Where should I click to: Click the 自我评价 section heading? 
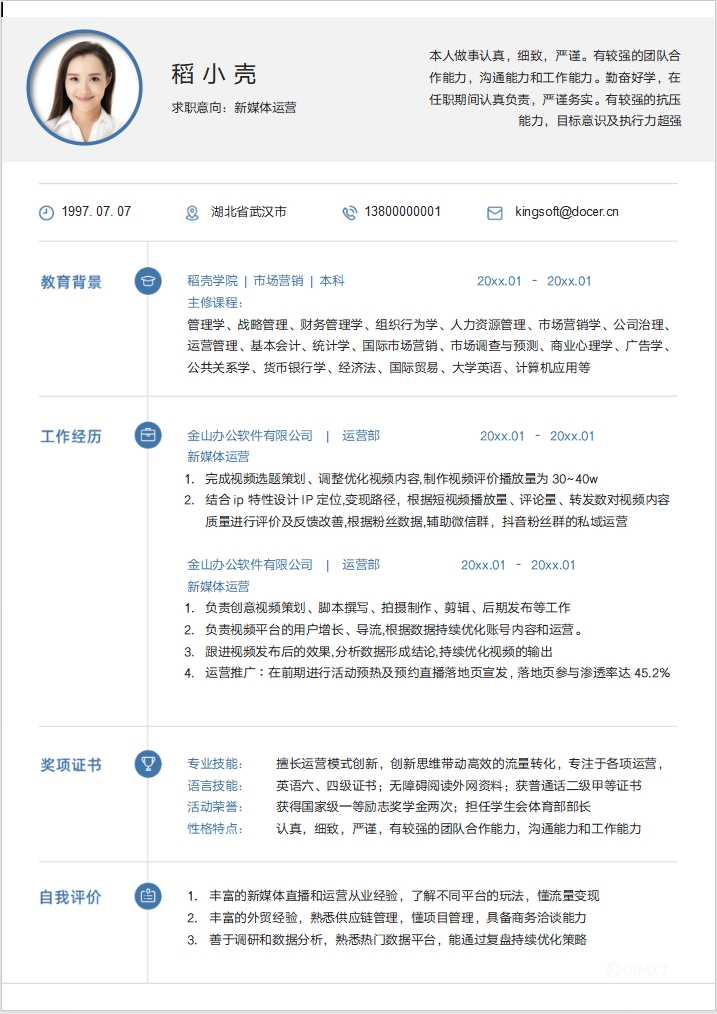pyautogui.click(x=71, y=897)
